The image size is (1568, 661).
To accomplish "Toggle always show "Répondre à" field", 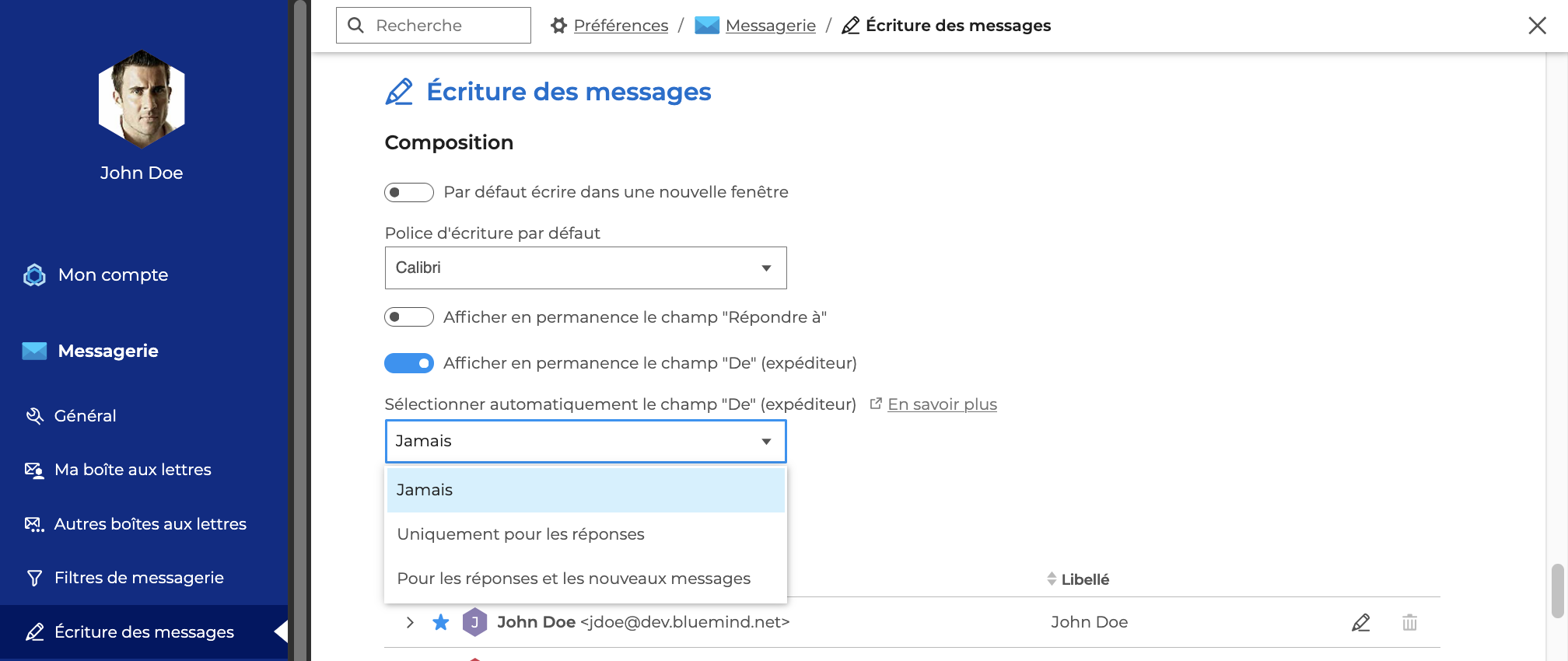I will pyautogui.click(x=409, y=317).
